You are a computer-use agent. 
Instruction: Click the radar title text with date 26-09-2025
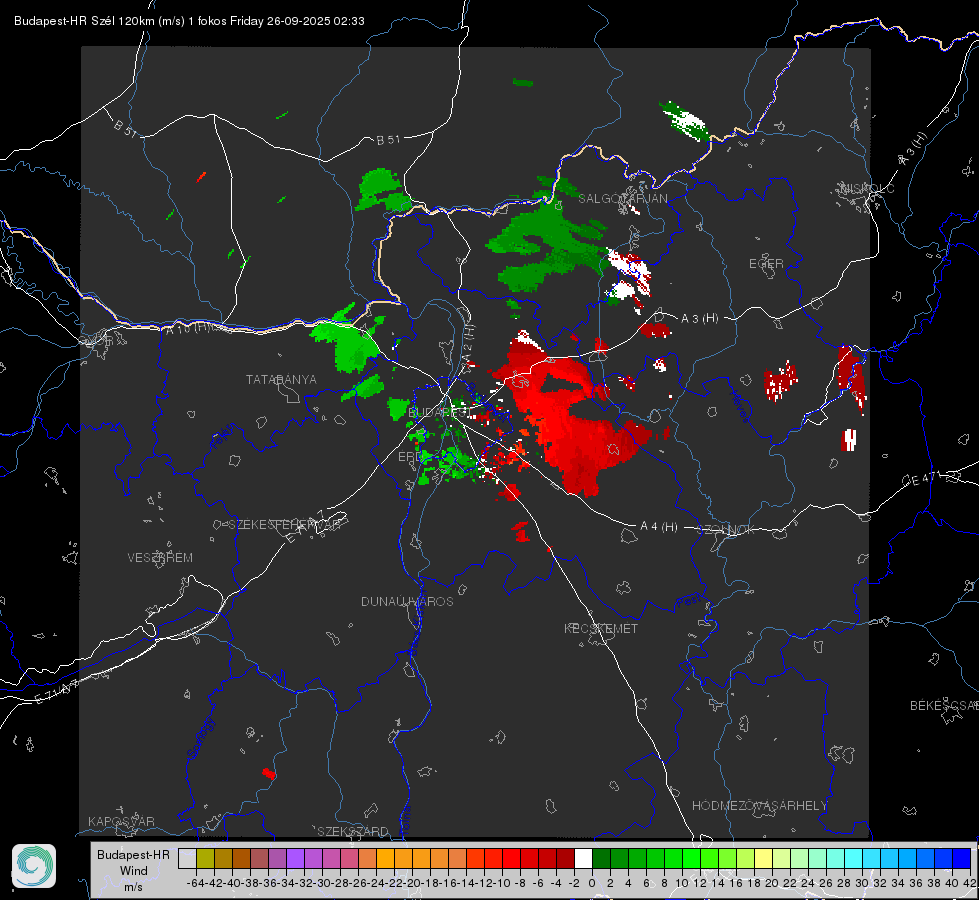189,21
